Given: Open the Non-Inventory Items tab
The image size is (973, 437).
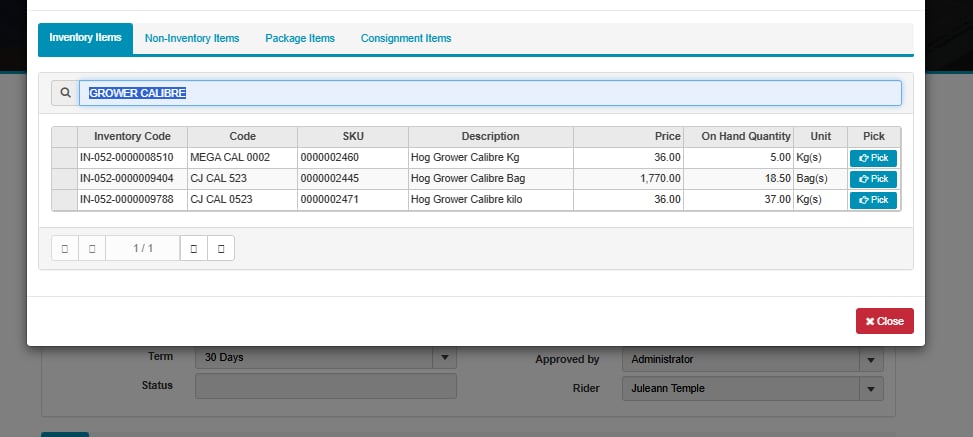Looking at the screenshot, I should click(x=192, y=38).
